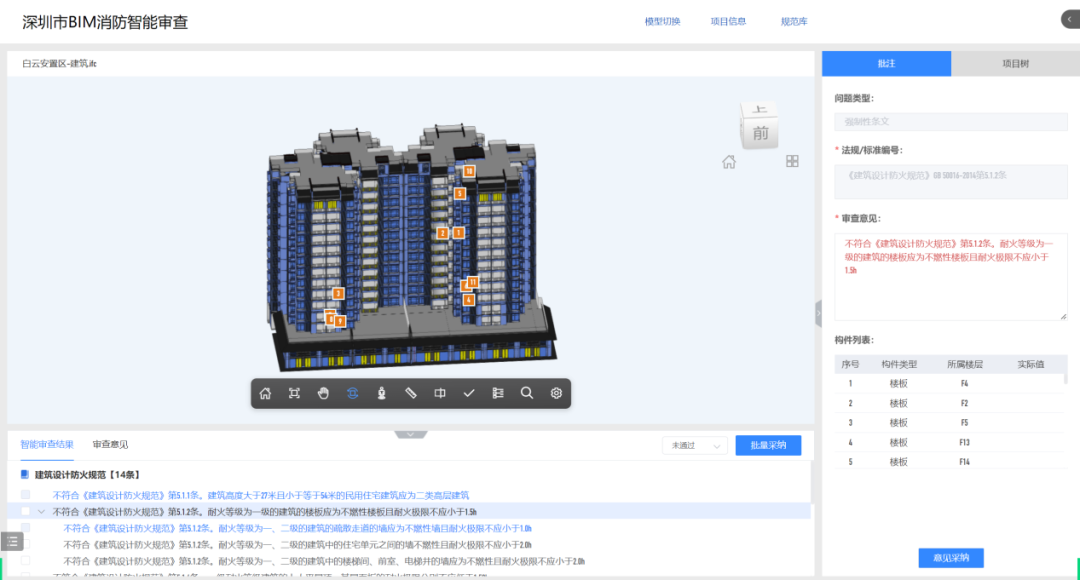This screenshot has height=580, width=1080.
Task: Open 规范库 in top navigation
Action: pos(794,21)
